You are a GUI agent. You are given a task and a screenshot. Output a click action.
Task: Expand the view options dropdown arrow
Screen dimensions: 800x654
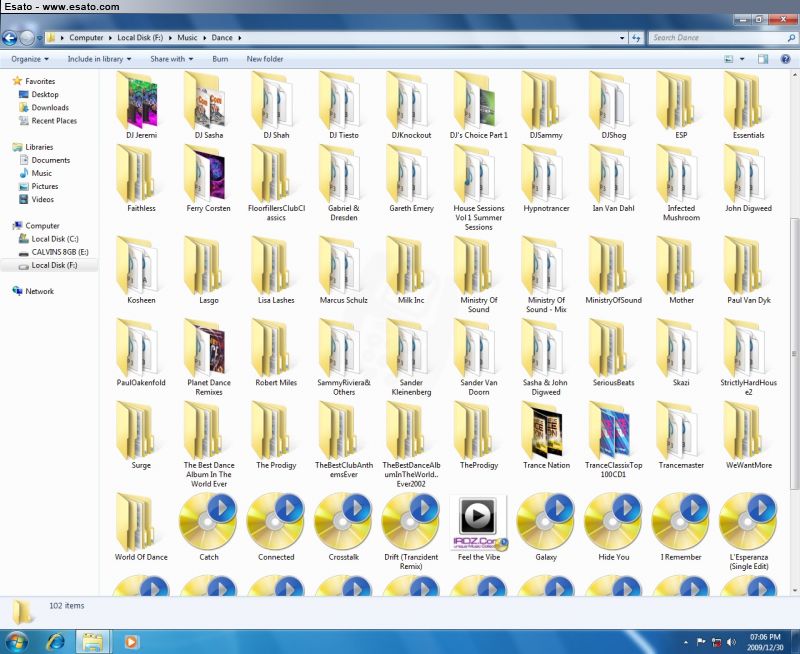742,59
